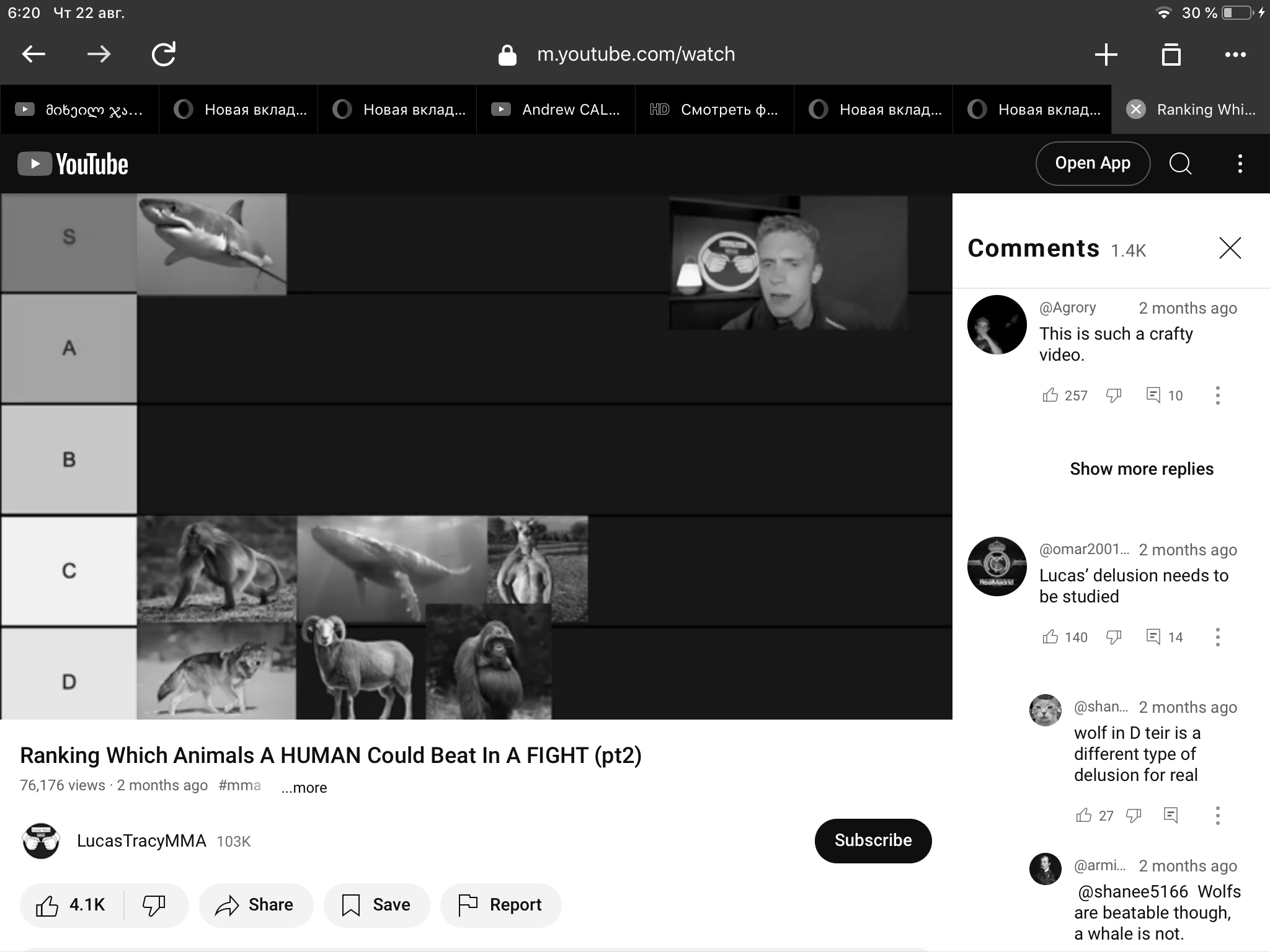
Task: Tap the Open App button
Action: pos(1093,164)
